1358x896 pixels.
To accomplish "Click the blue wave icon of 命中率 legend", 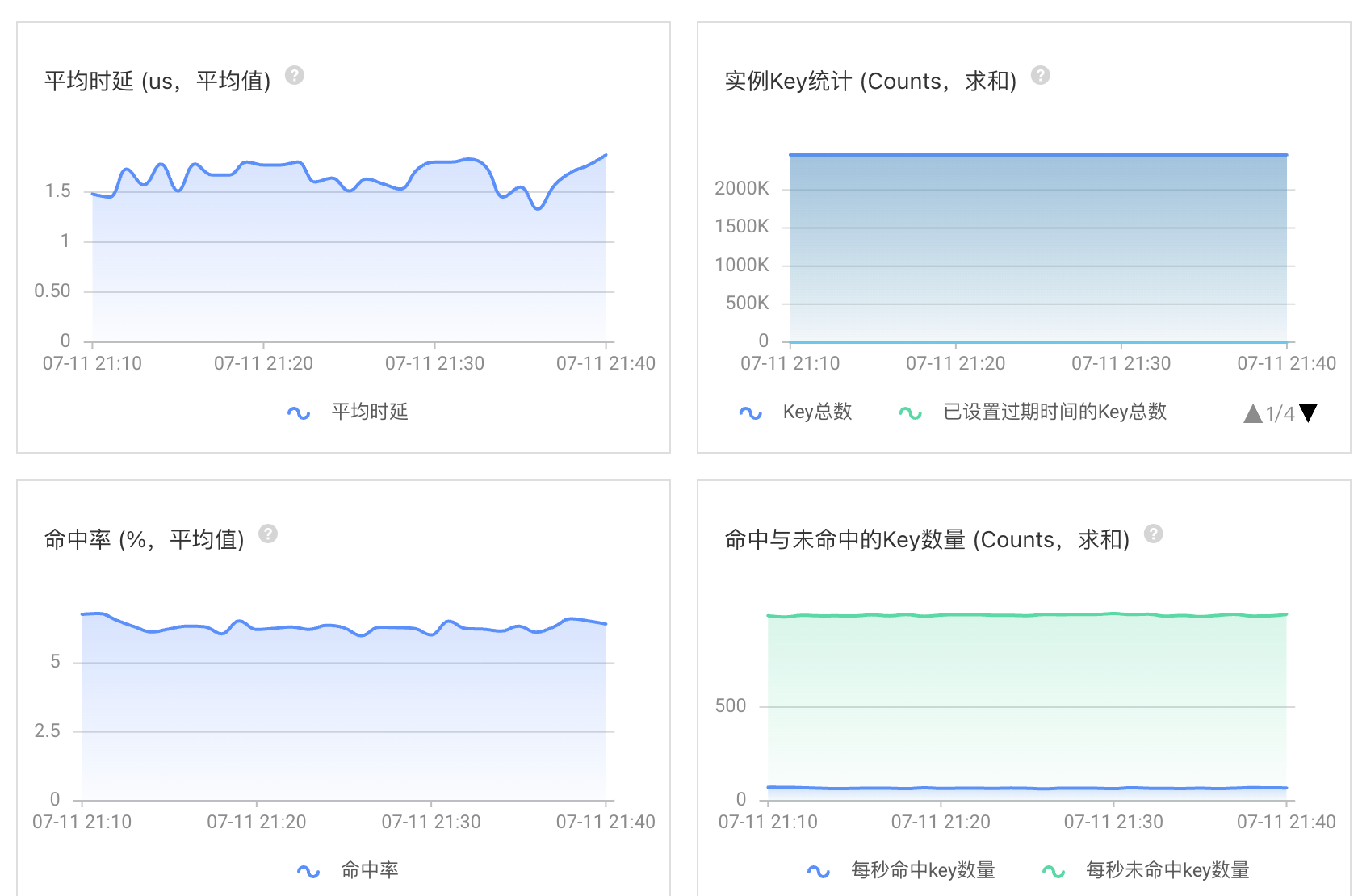I will 308,872.
